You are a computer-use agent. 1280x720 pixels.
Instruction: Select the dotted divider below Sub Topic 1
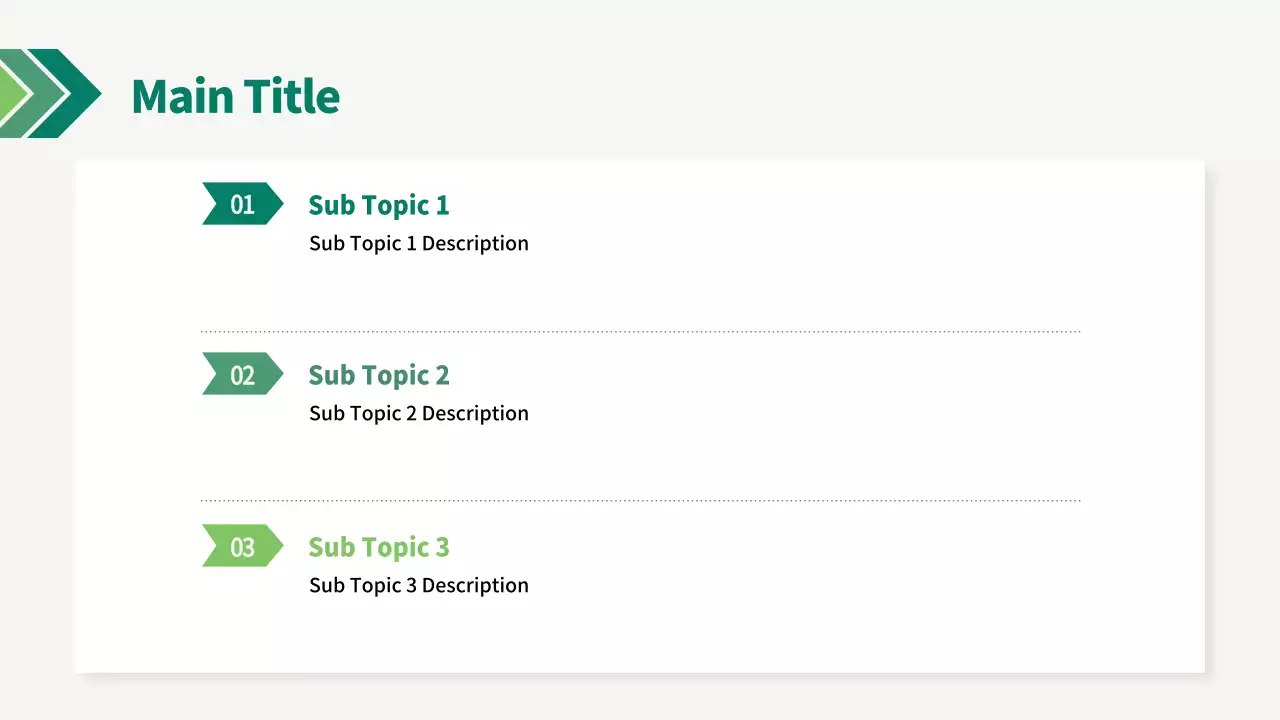[640, 331]
